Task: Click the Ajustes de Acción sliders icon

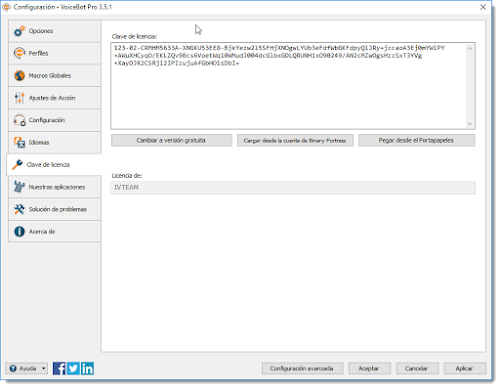Action: pyautogui.click(x=19, y=98)
